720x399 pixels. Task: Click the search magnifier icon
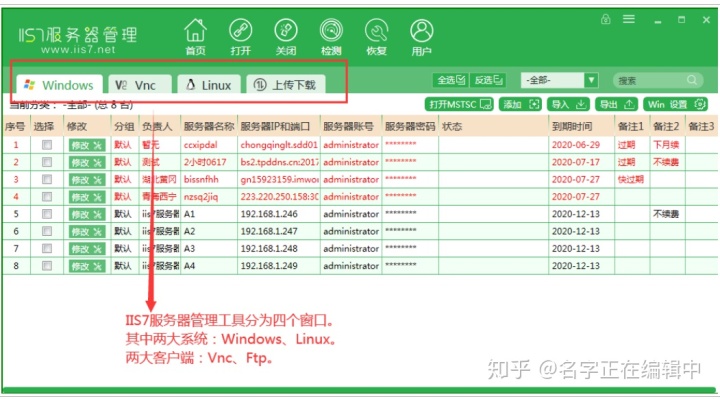(x=692, y=80)
